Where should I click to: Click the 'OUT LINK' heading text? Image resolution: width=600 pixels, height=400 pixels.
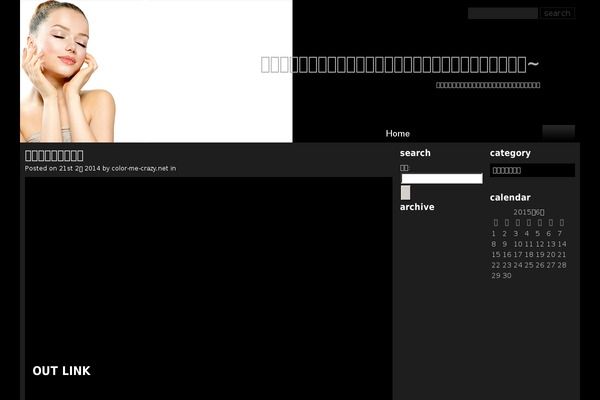pyautogui.click(x=62, y=371)
